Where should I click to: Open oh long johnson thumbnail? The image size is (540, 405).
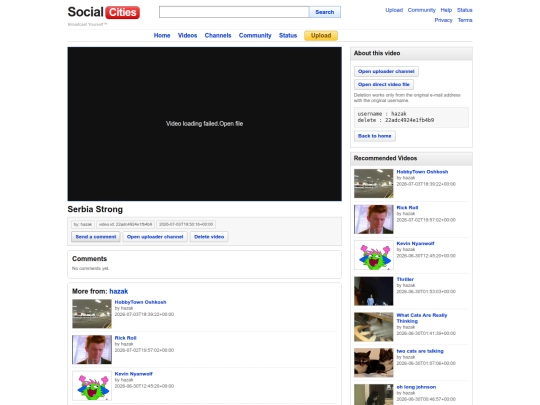(x=374, y=395)
